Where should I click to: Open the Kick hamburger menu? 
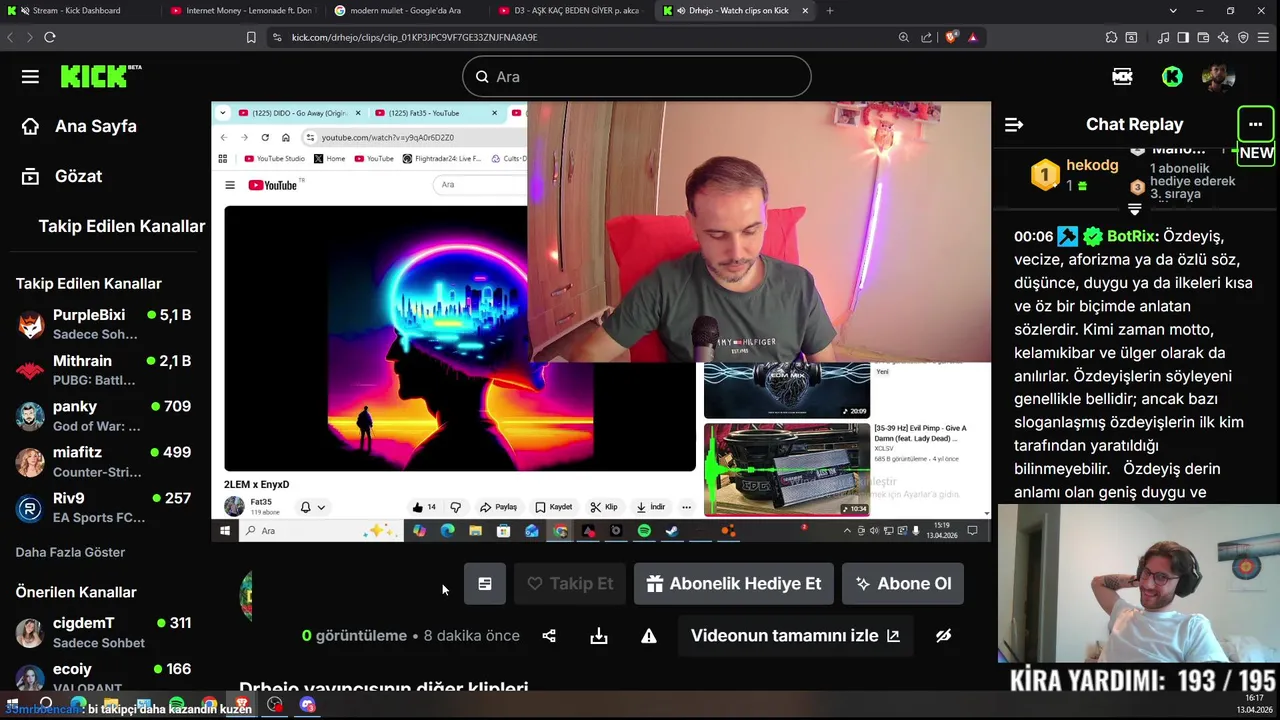click(x=30, y=77)
